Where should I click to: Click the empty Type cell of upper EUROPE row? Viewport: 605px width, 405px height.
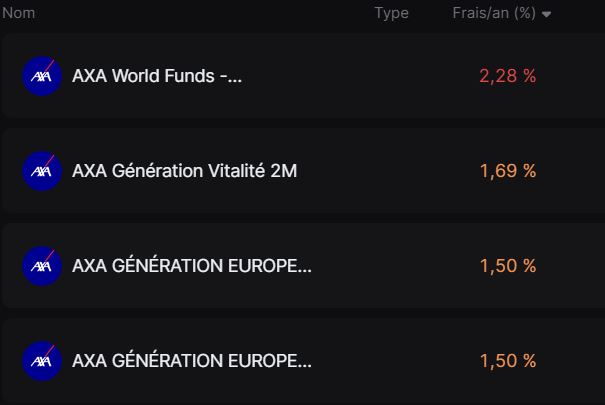coord(392,266)
